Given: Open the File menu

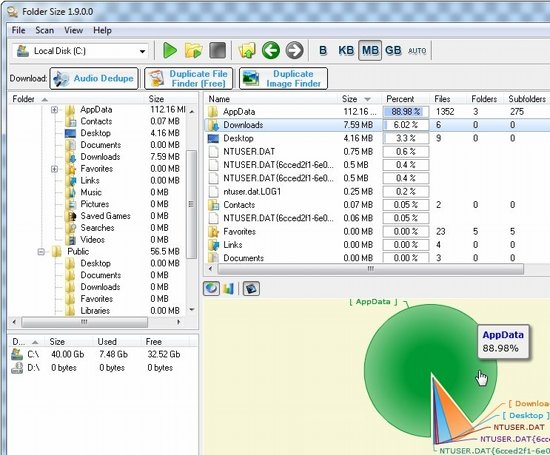Looking at the screenshot, I should click(19, 31).
